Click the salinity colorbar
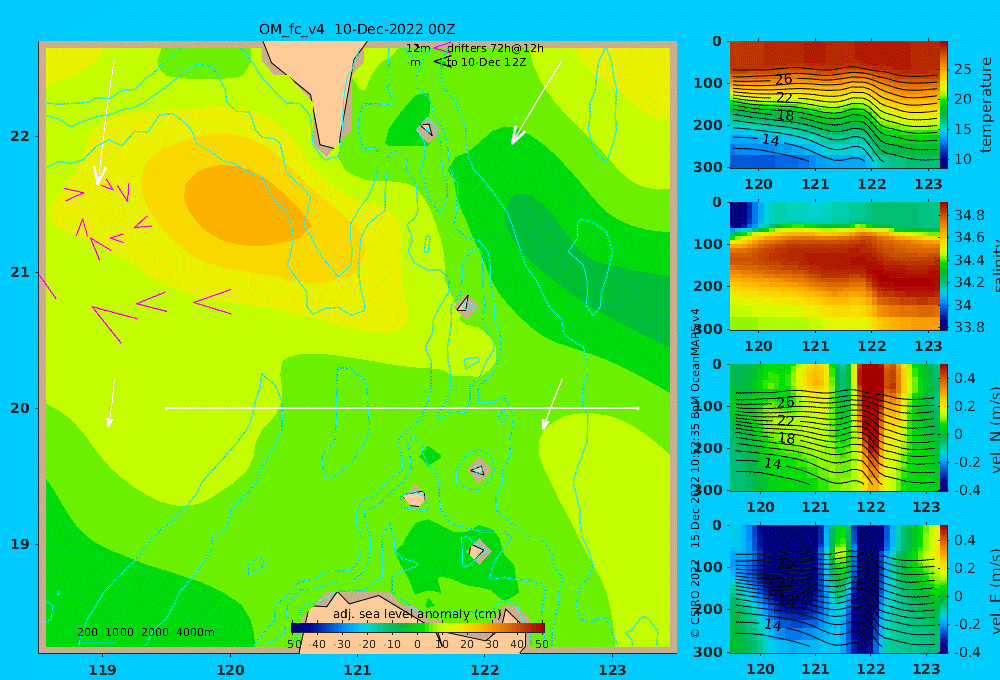 click(944, 266)
